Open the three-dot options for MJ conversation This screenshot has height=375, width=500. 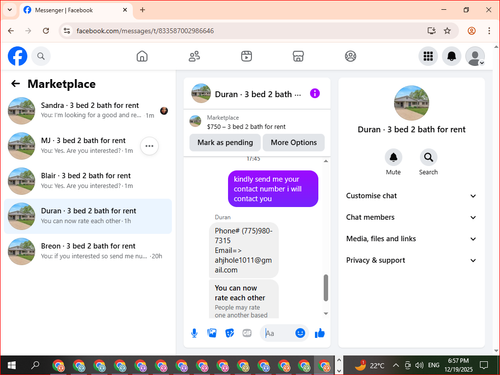[x=149, y=146]
